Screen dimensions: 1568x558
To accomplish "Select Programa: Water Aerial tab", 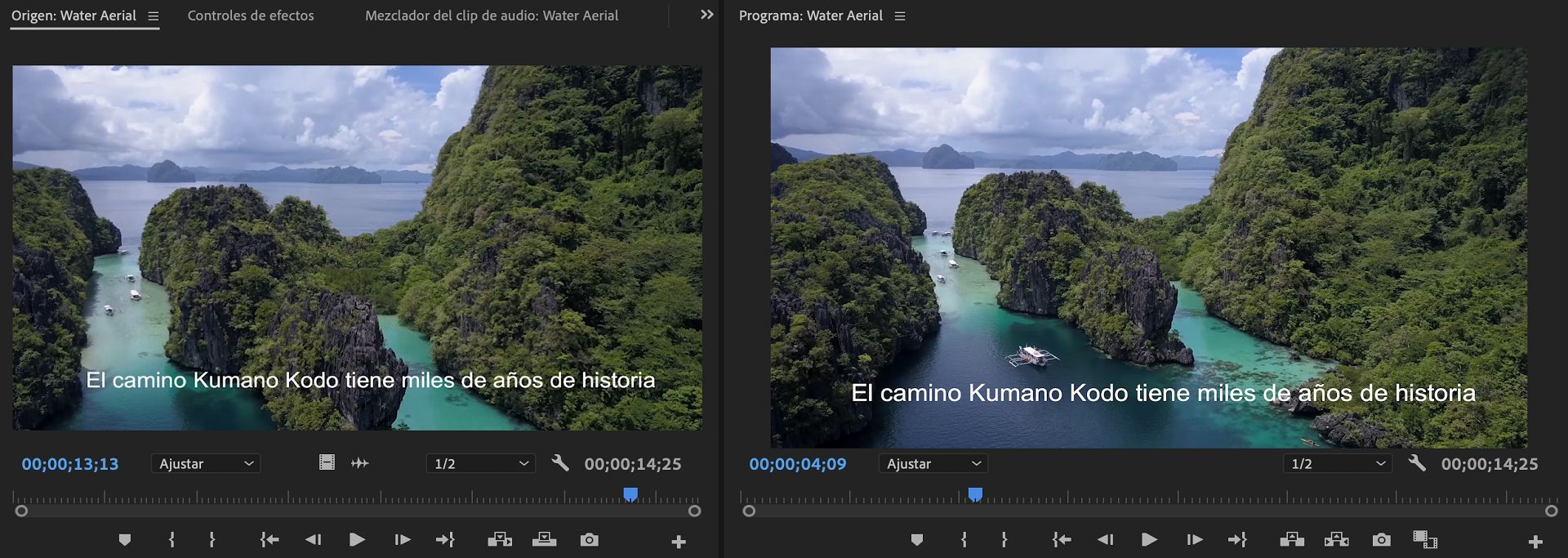I will click(811, 16).
